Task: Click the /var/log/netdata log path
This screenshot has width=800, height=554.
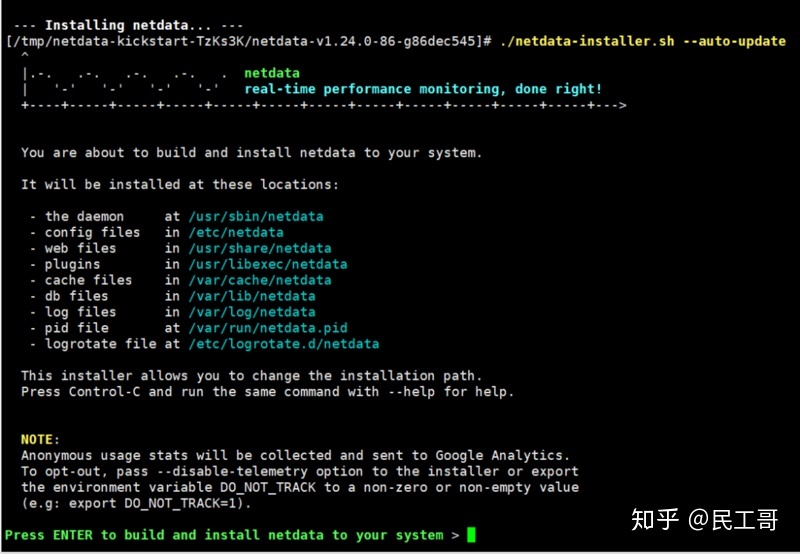Action: 252,312
